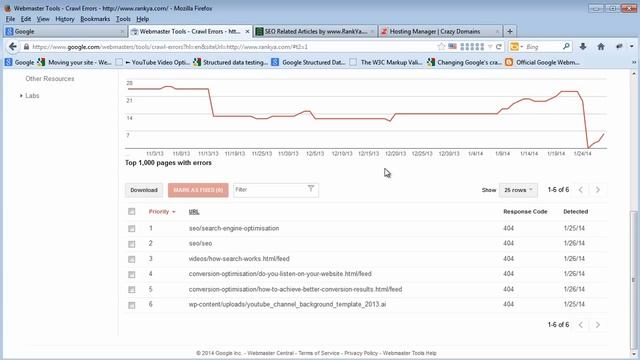Image resolution: width=640 pixels, height=360 pixels.
Task: Open Other Resources in the sidebar
Action: click(x=50, y=79)
